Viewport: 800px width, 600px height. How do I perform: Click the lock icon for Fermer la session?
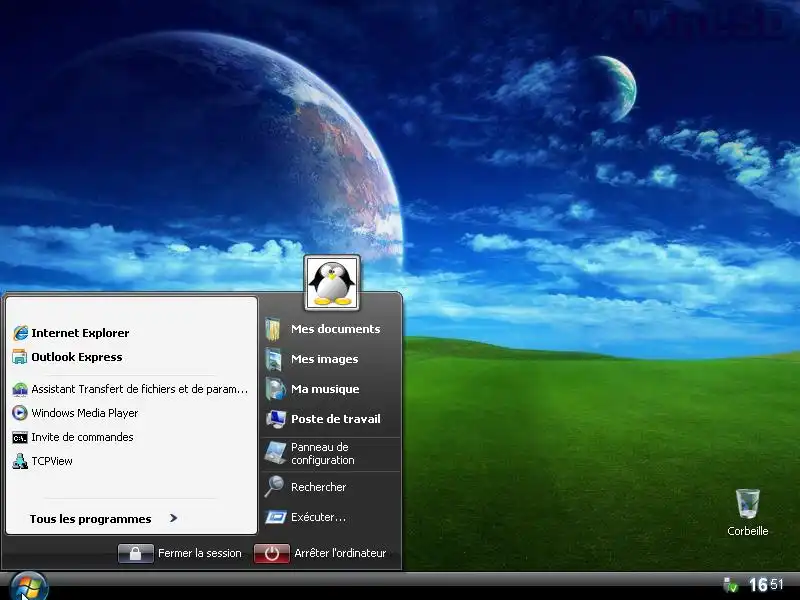coord(136,553)
